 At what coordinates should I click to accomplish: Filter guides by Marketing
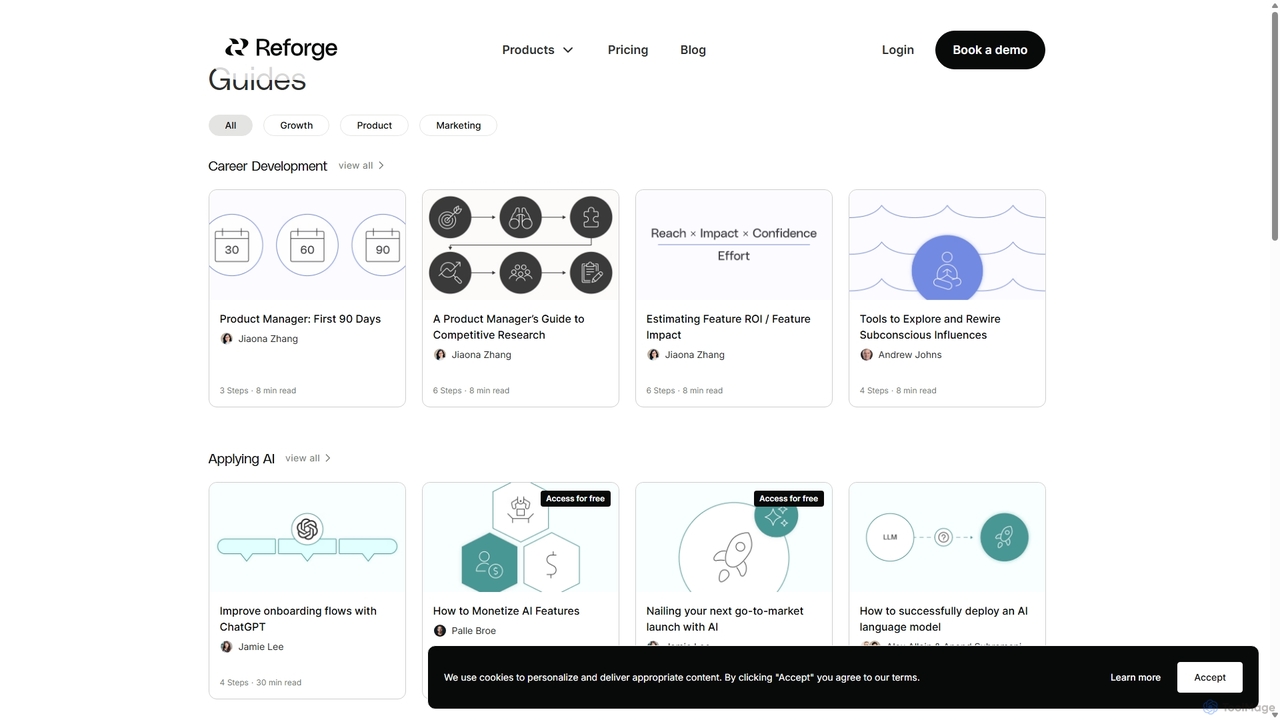[458, 125]
